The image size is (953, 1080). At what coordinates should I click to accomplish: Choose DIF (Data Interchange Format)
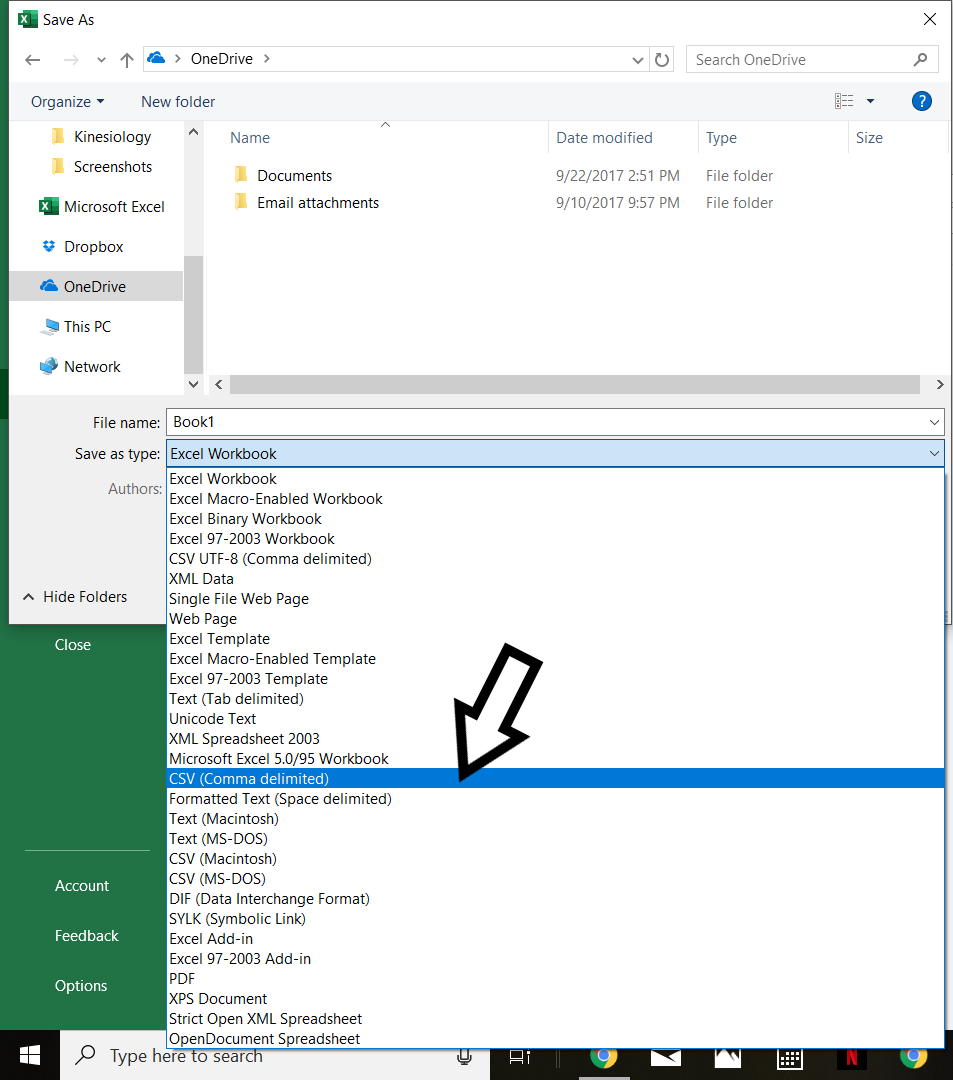coord(555,898)
